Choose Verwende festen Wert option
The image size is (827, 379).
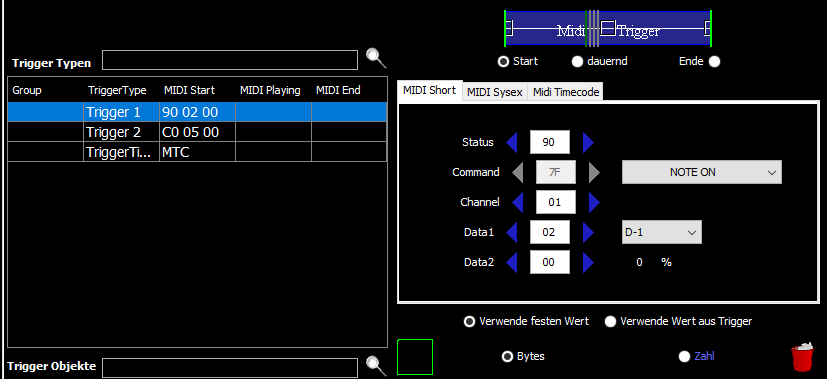(x=469, y=322)
